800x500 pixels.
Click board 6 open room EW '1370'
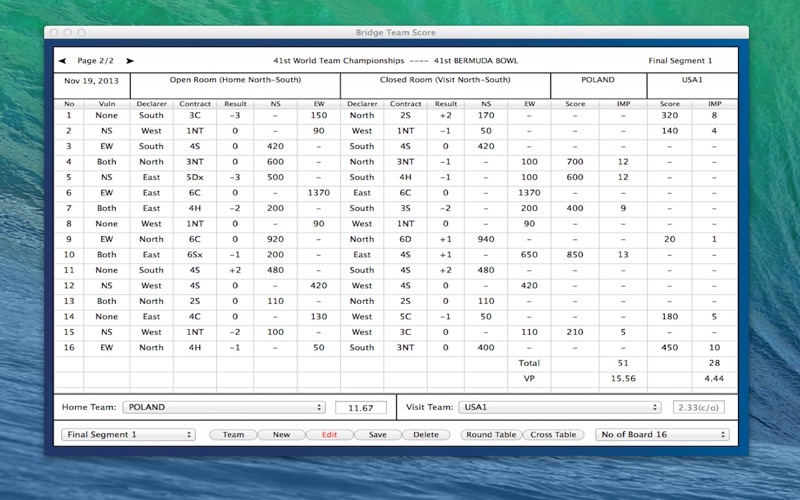319,193
